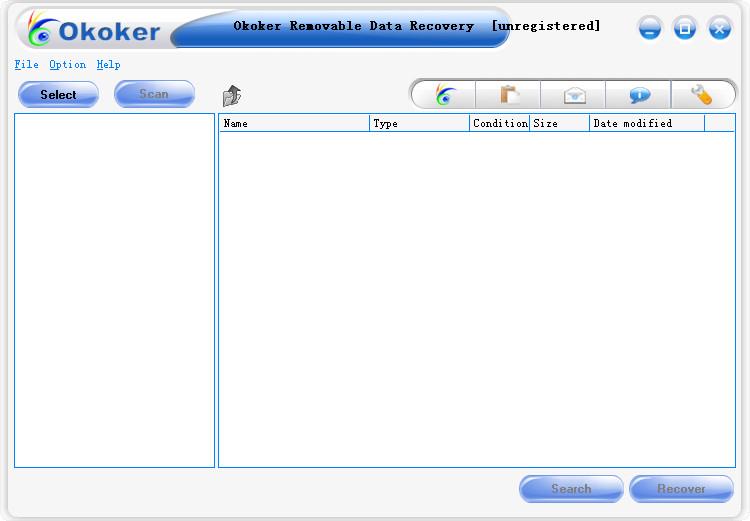The image size is (750, 521).
Task: Click the envelope email toolbar icon
Action: click(x=573, y=94)
